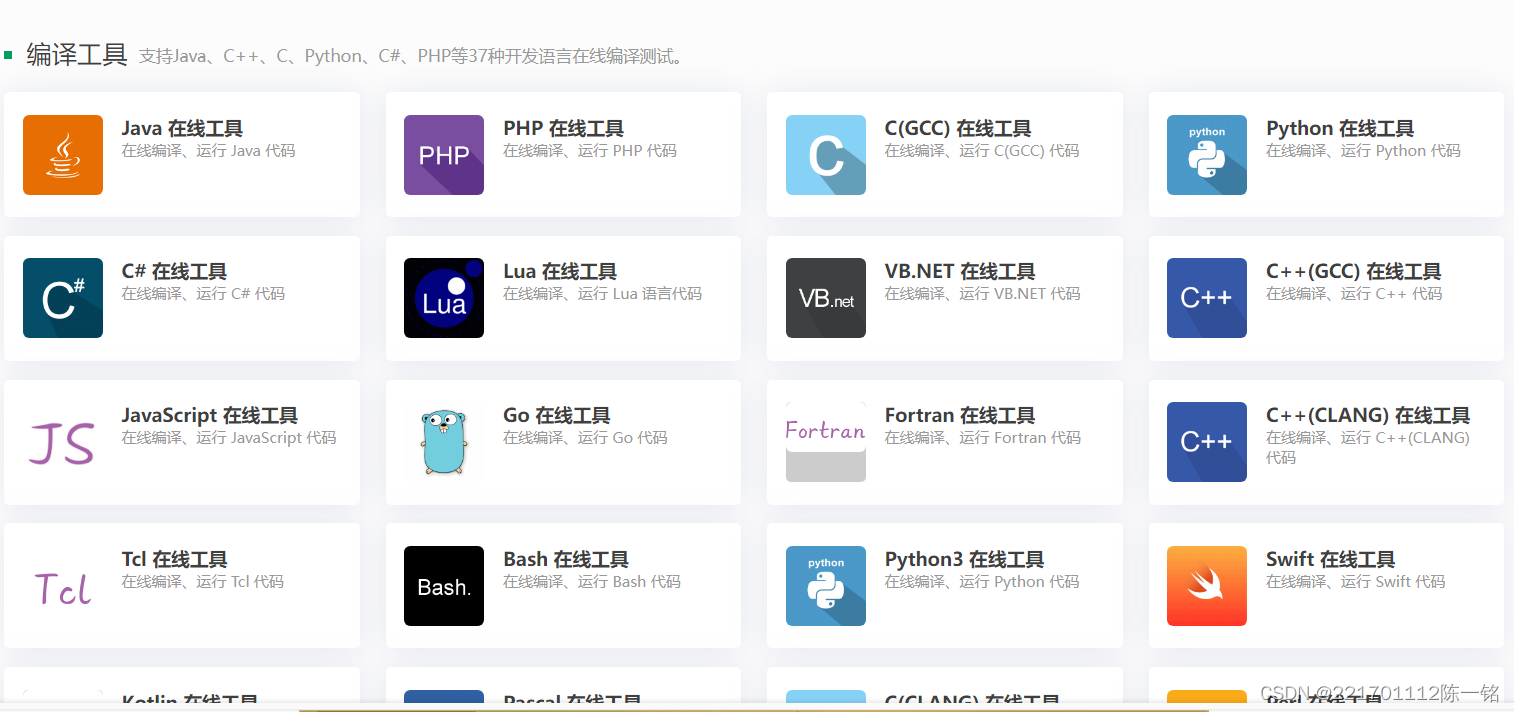Click description 在线编译、运行 C++ 代码

(1354, 294)
